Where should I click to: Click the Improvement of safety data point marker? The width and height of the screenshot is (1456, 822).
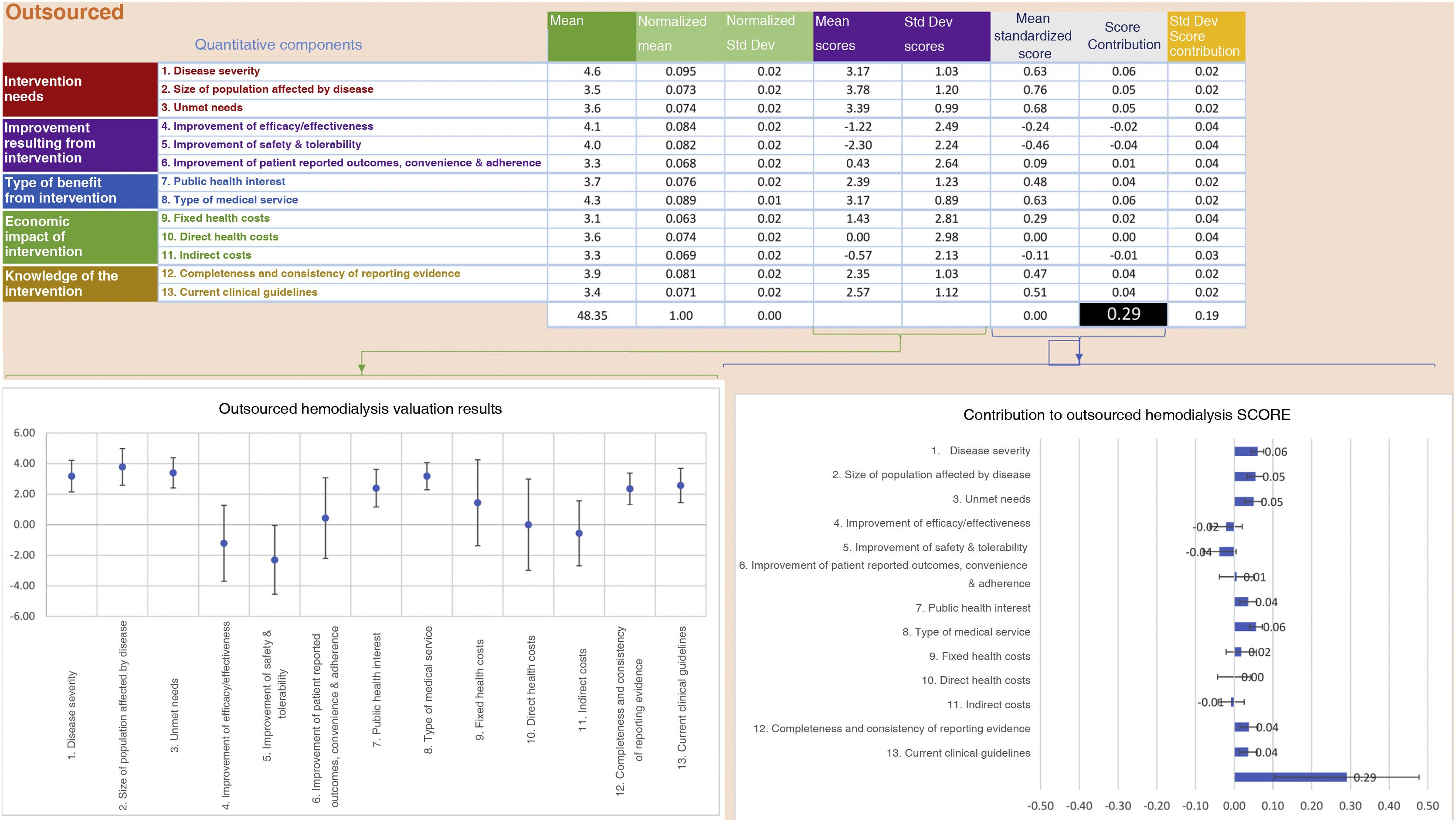(x=275, y=560)
